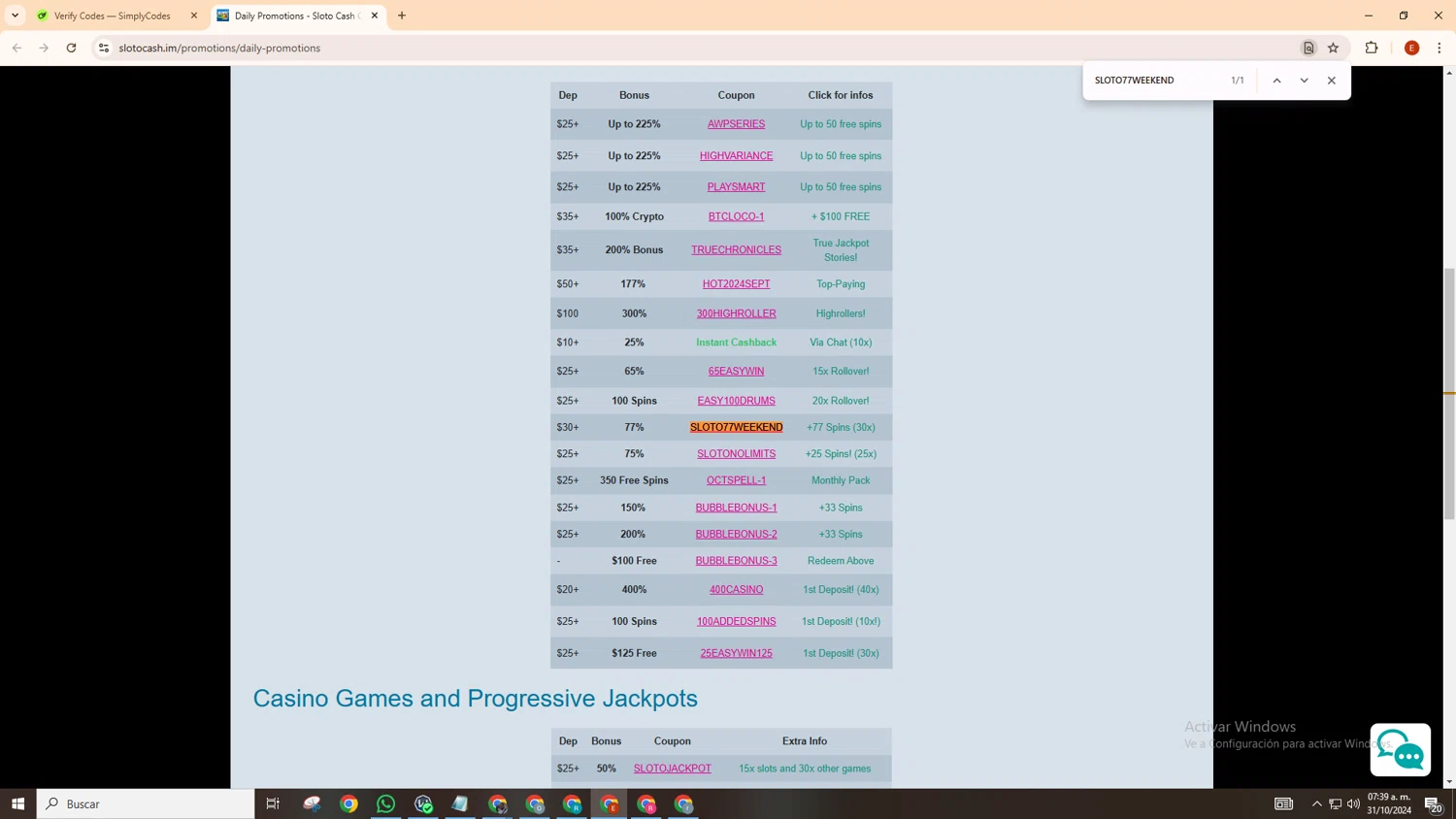Open the BUBBLEBONUS-2 coupon link

[736, 534]
